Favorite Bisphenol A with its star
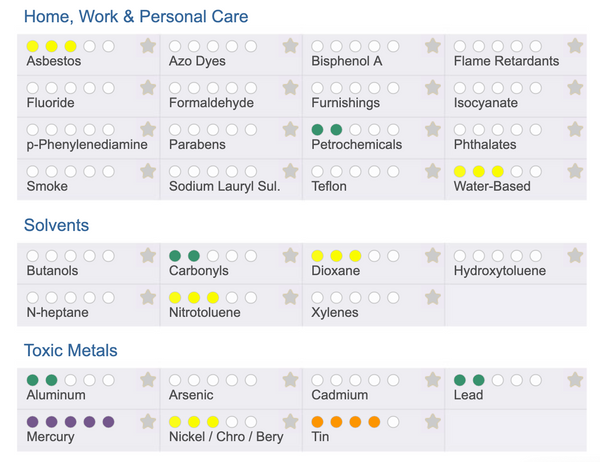The height and width of the screenshot is (462, 600). point(432,46)
